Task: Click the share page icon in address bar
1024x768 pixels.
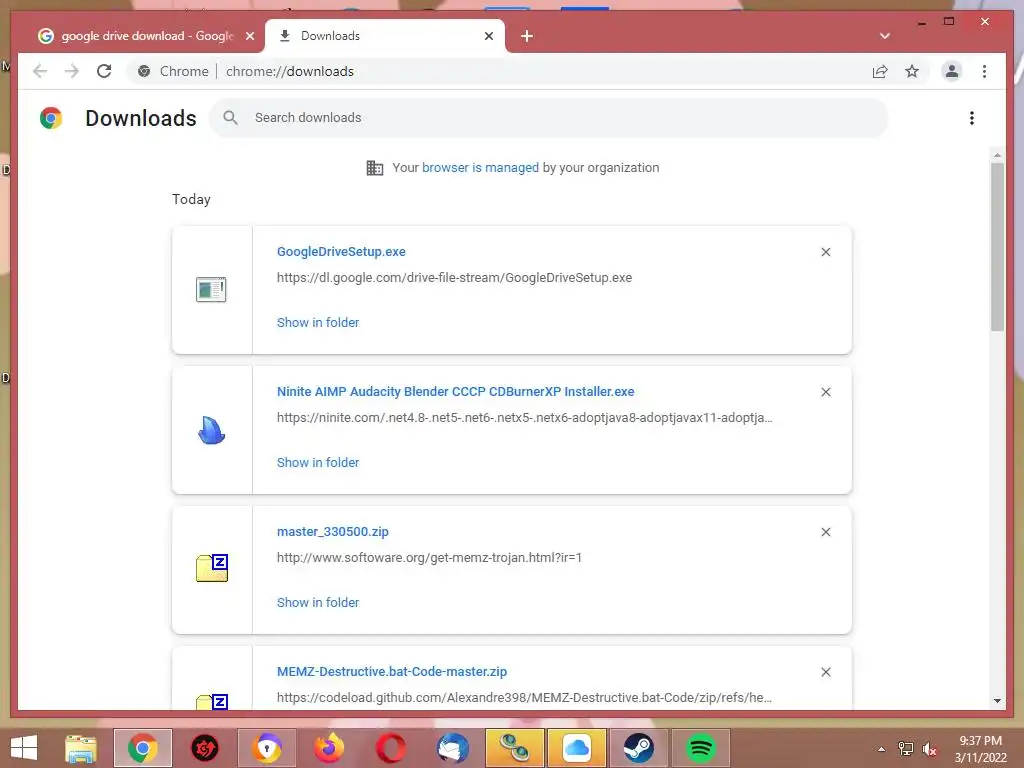Action: (880, 71)
